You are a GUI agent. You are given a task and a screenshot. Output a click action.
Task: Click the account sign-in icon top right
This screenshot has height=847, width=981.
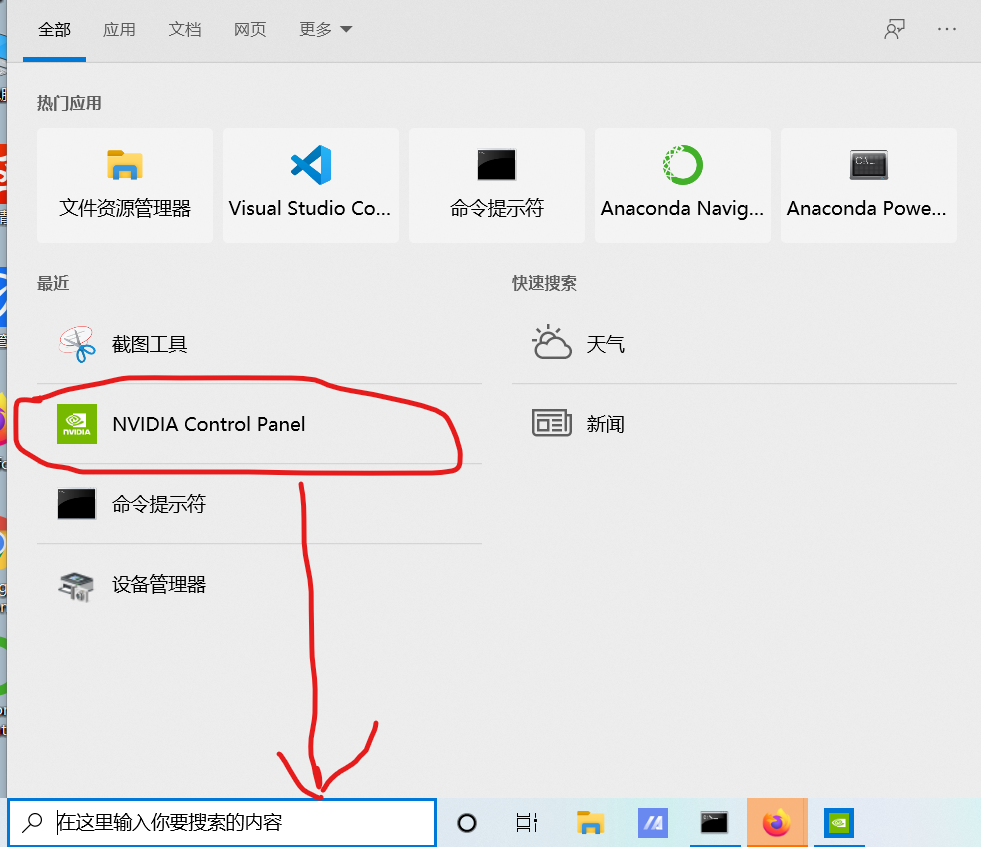point(895,29)
